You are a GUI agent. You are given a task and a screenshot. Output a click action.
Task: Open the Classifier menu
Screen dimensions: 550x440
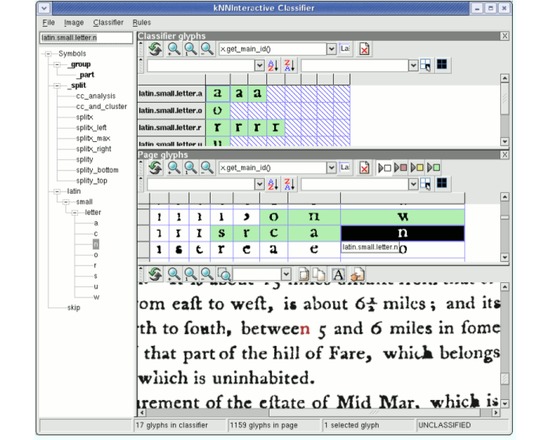click(x=108, y=22)
